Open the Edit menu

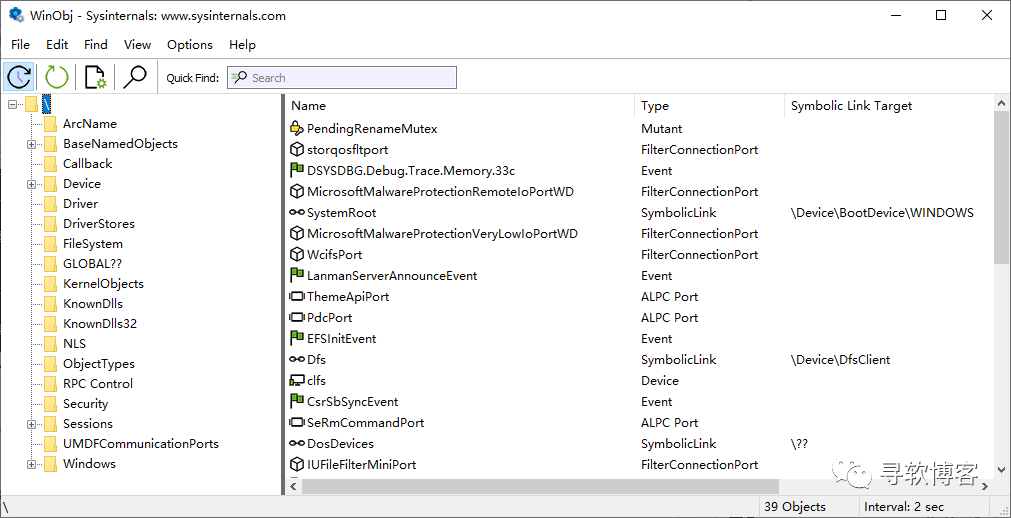57,45
